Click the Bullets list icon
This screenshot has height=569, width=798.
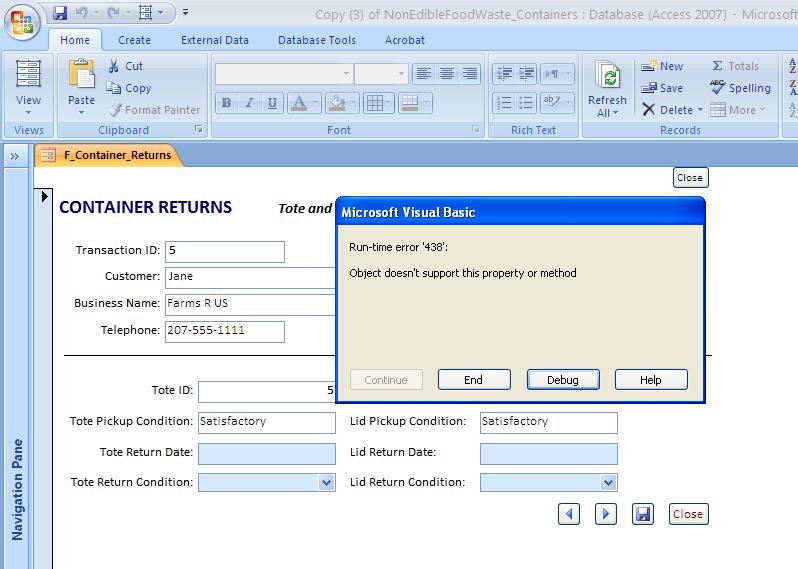point(526,103)
